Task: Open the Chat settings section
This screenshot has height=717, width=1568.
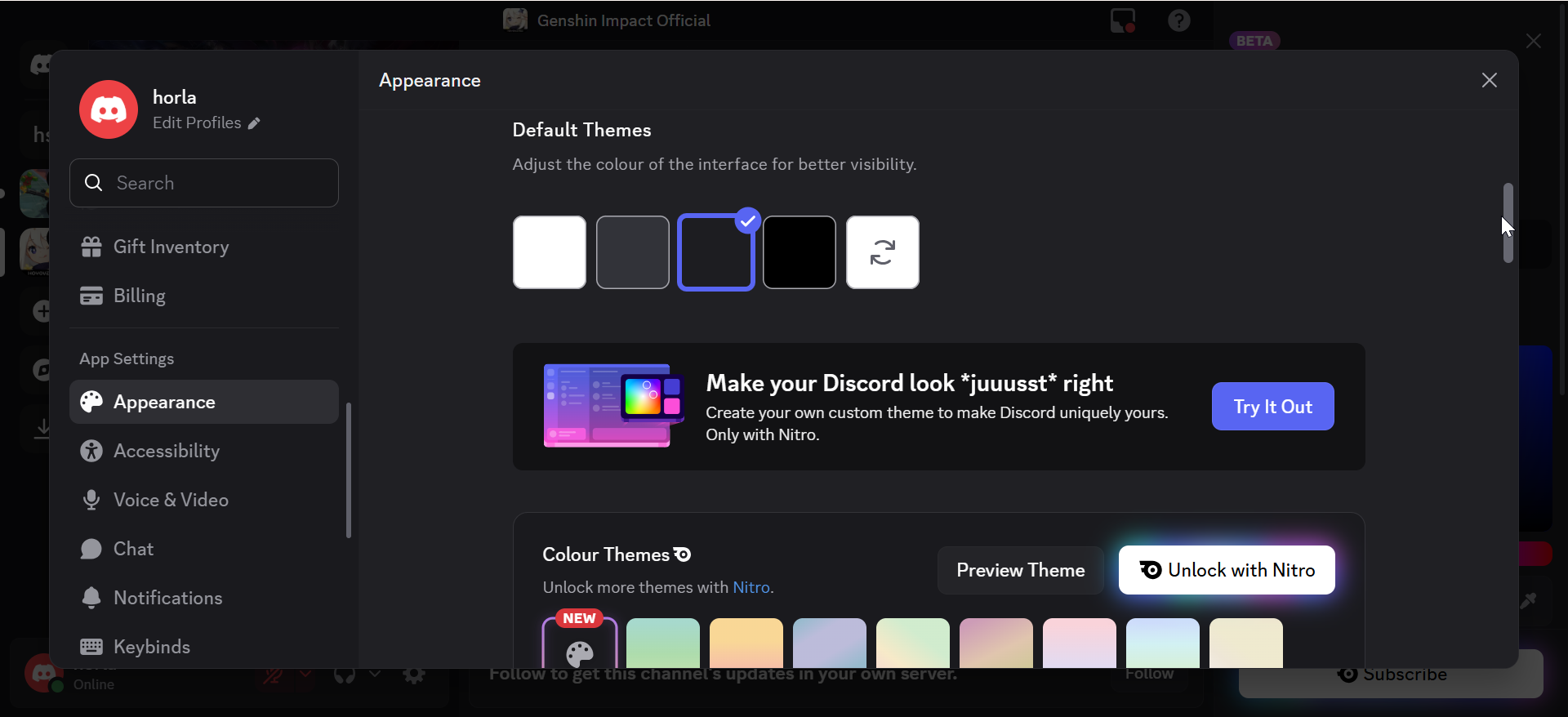Action: pyautogui.click(x=204, y=549)
